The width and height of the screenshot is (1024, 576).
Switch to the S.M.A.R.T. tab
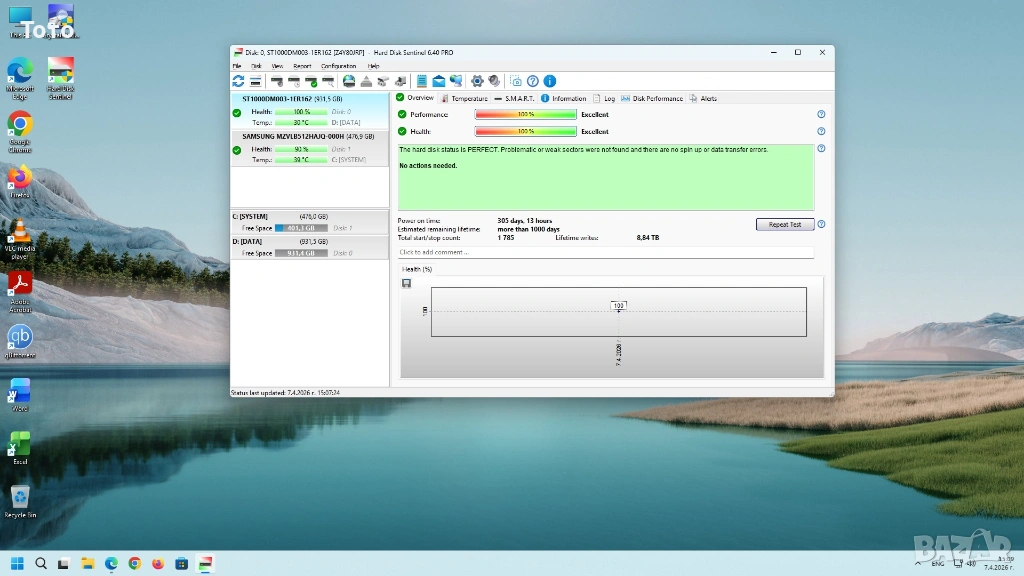pyautogui.click(x=519, y=99)
